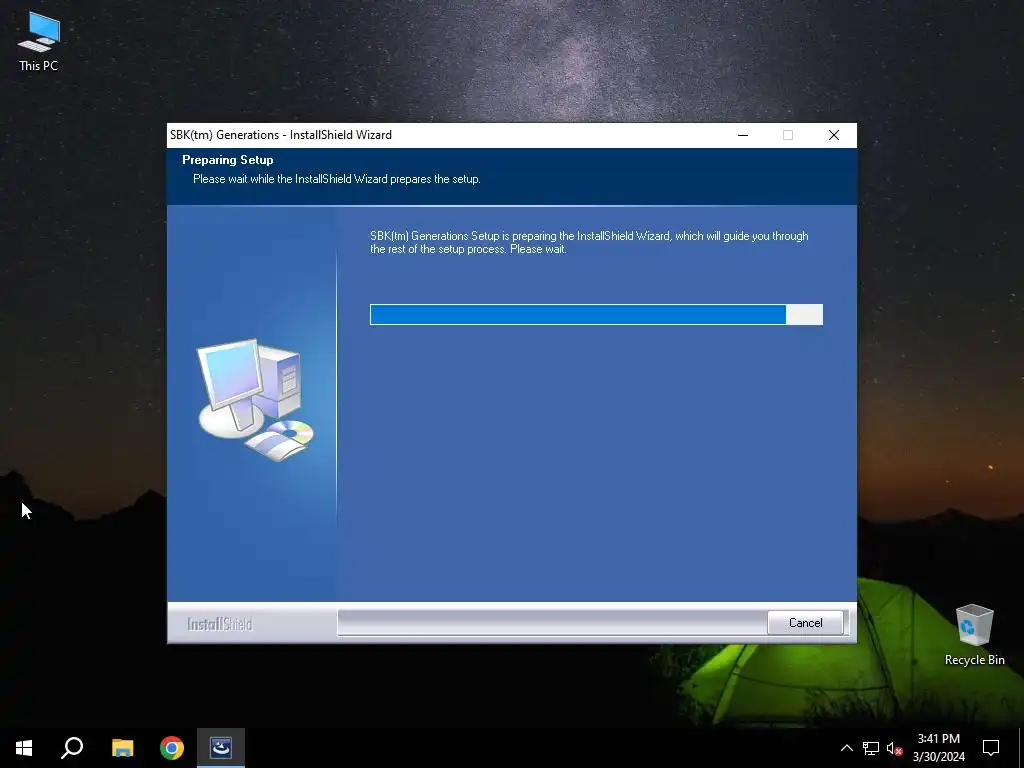Open taskbar search magnifier
The image size is (1024, 768).
[72, 748]
